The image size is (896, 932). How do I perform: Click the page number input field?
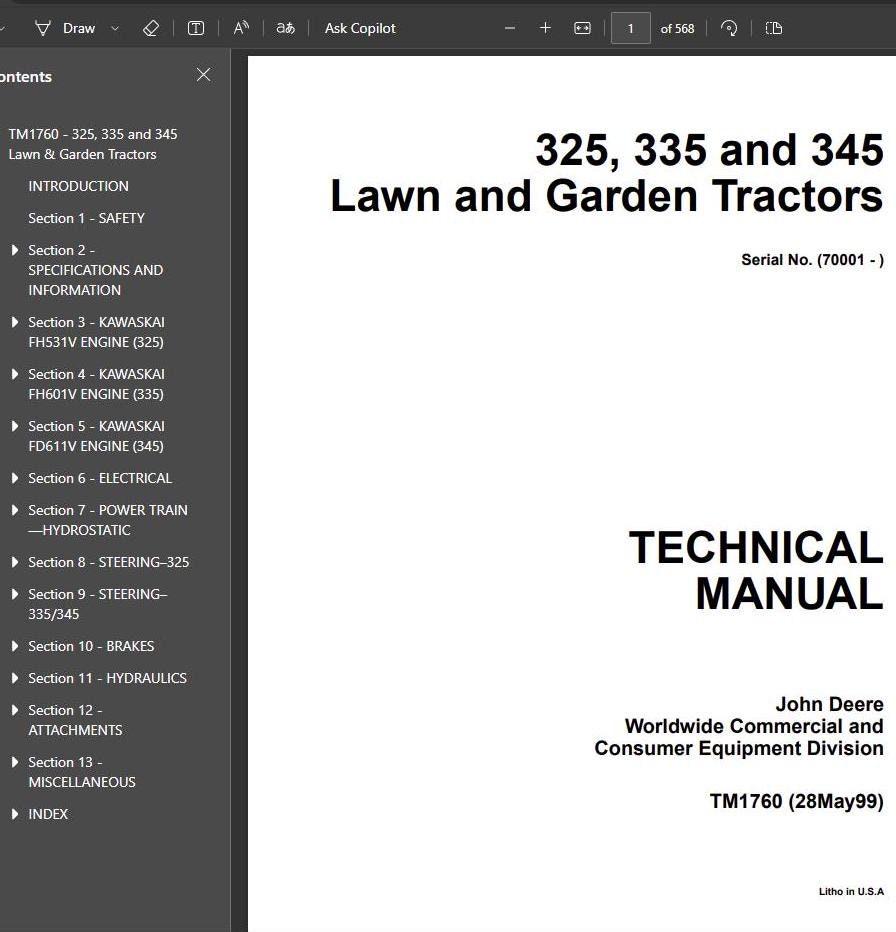(630, 28)
